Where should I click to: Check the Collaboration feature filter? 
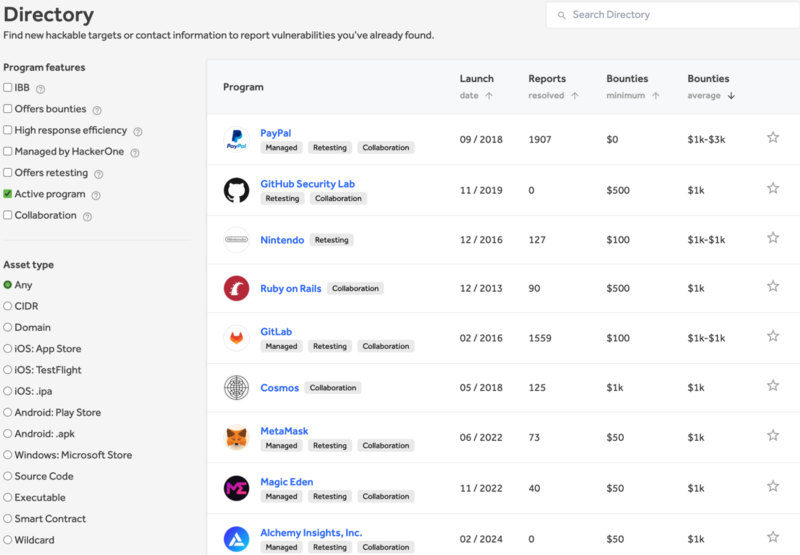tap(8, 215)
